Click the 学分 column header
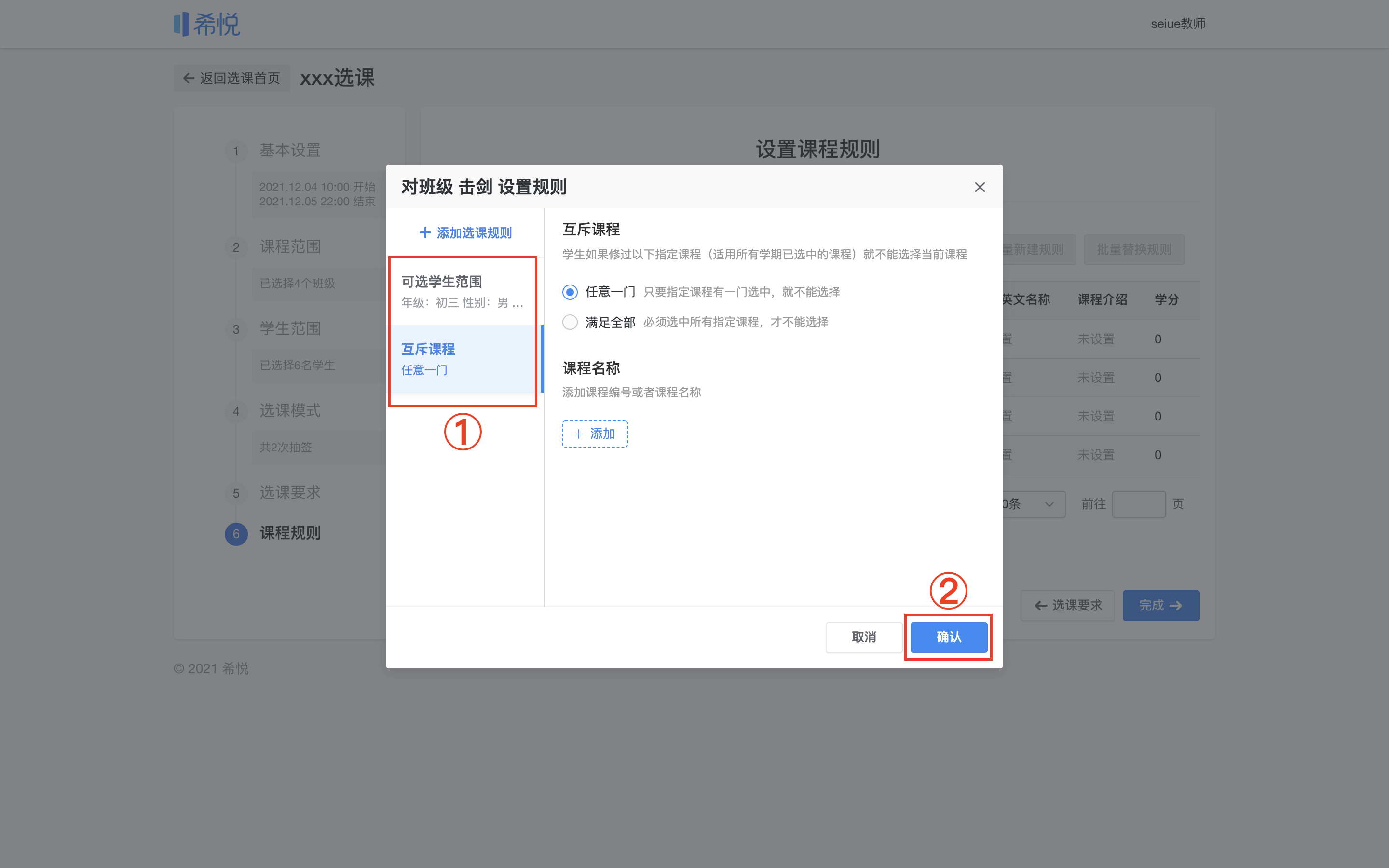1389x868 pixels. 1167,299
